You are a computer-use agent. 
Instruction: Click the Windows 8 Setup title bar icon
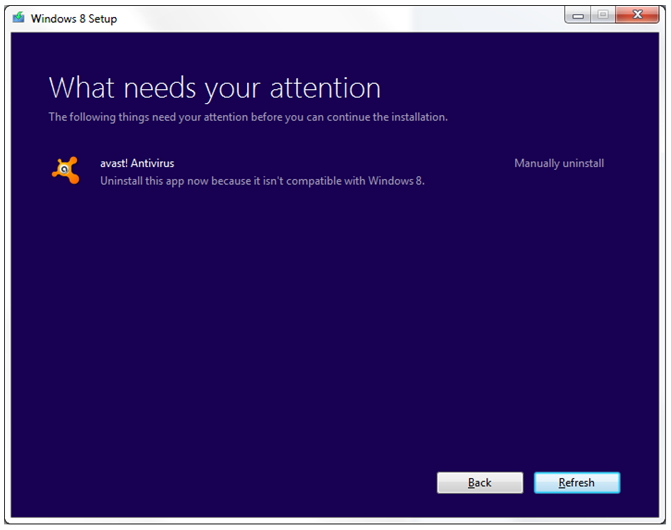(x=18, y=18)
